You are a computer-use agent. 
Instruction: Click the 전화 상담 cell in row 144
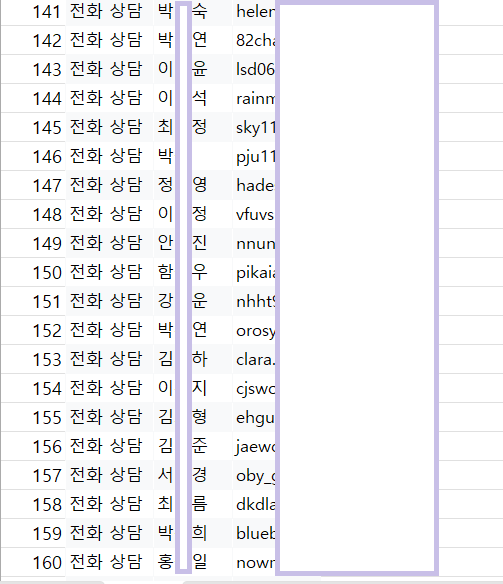pos(109,98)
